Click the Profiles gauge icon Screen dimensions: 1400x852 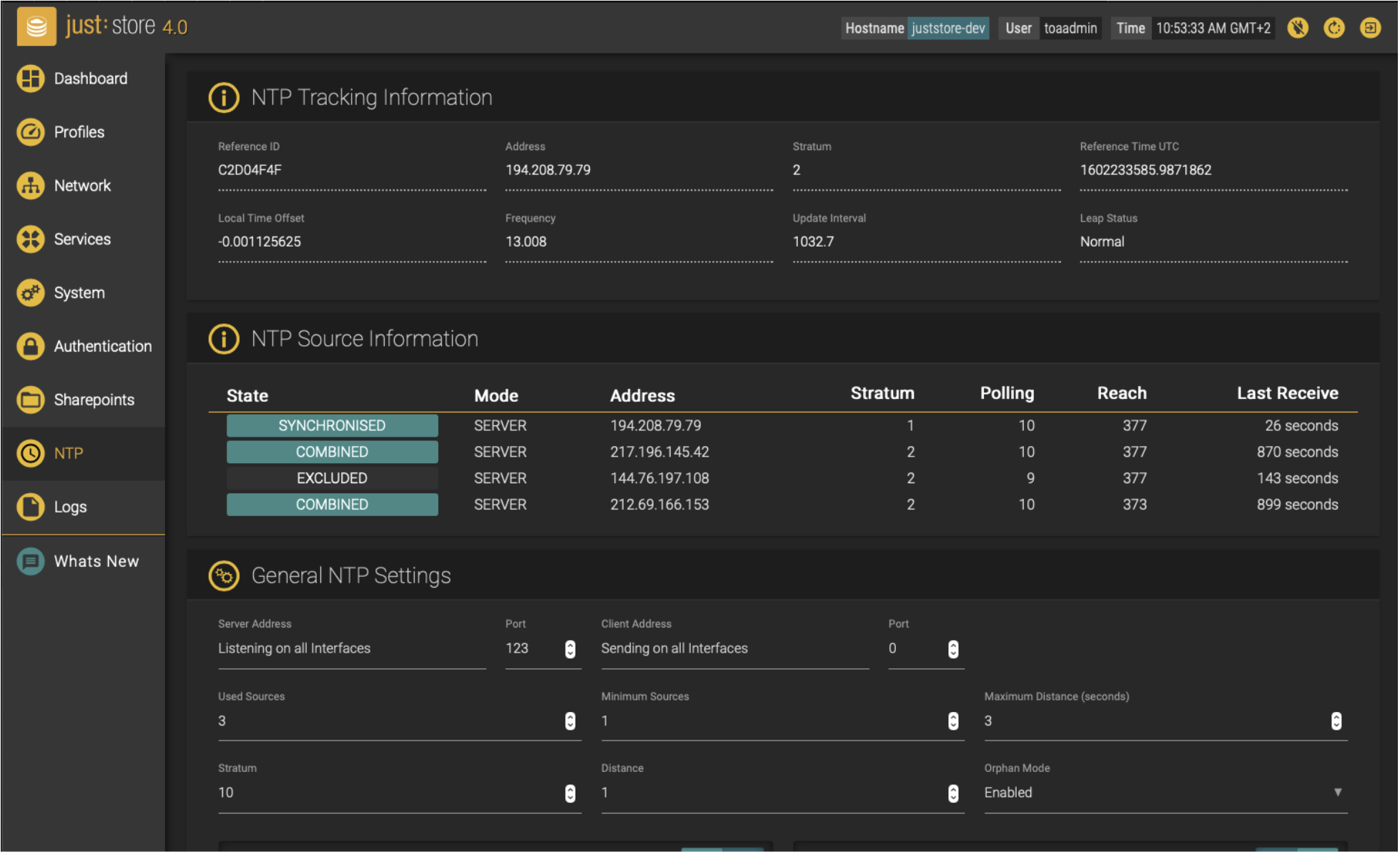pyautogui.click(x=31, y=132)
